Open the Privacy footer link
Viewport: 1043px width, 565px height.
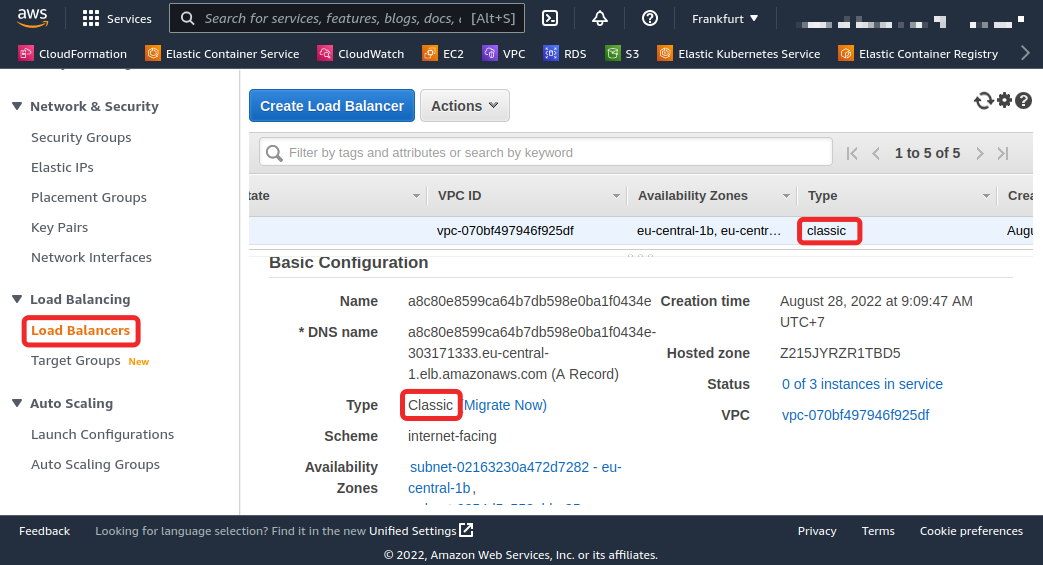tap(817, 530)
